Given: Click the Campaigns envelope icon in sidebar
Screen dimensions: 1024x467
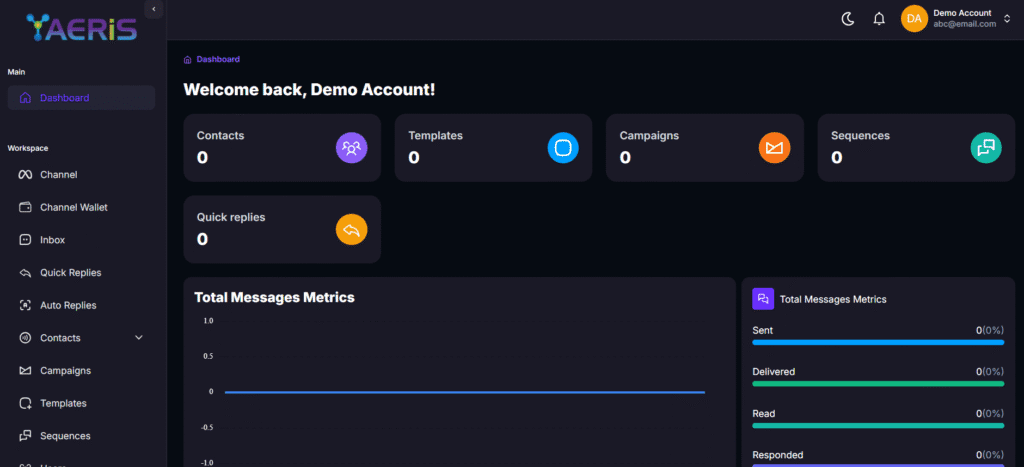Looking at the screenshot, I should pos(25,370).
